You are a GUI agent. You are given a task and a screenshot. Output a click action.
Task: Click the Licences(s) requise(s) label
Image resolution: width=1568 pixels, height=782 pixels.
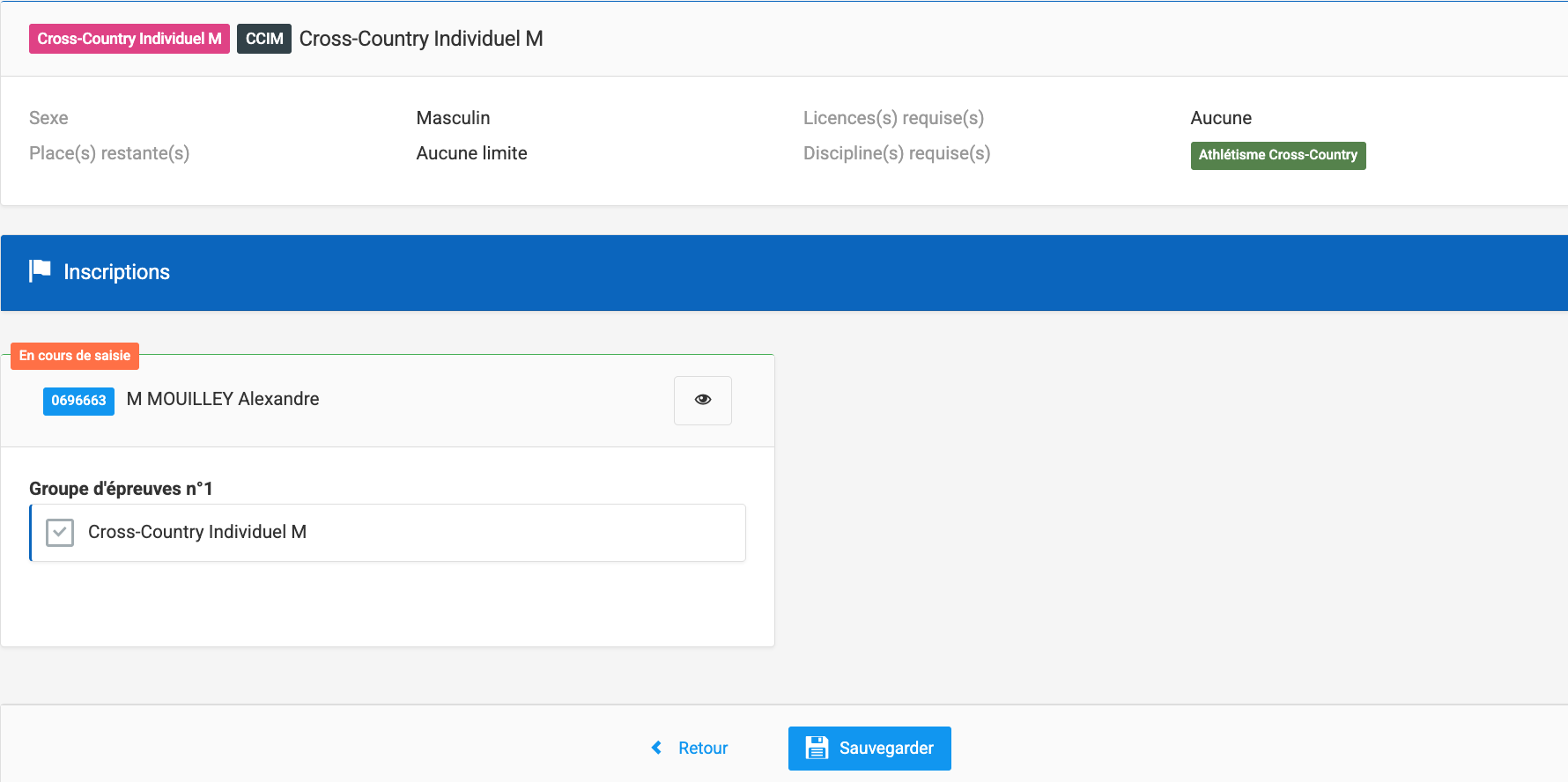coord(893,118)
